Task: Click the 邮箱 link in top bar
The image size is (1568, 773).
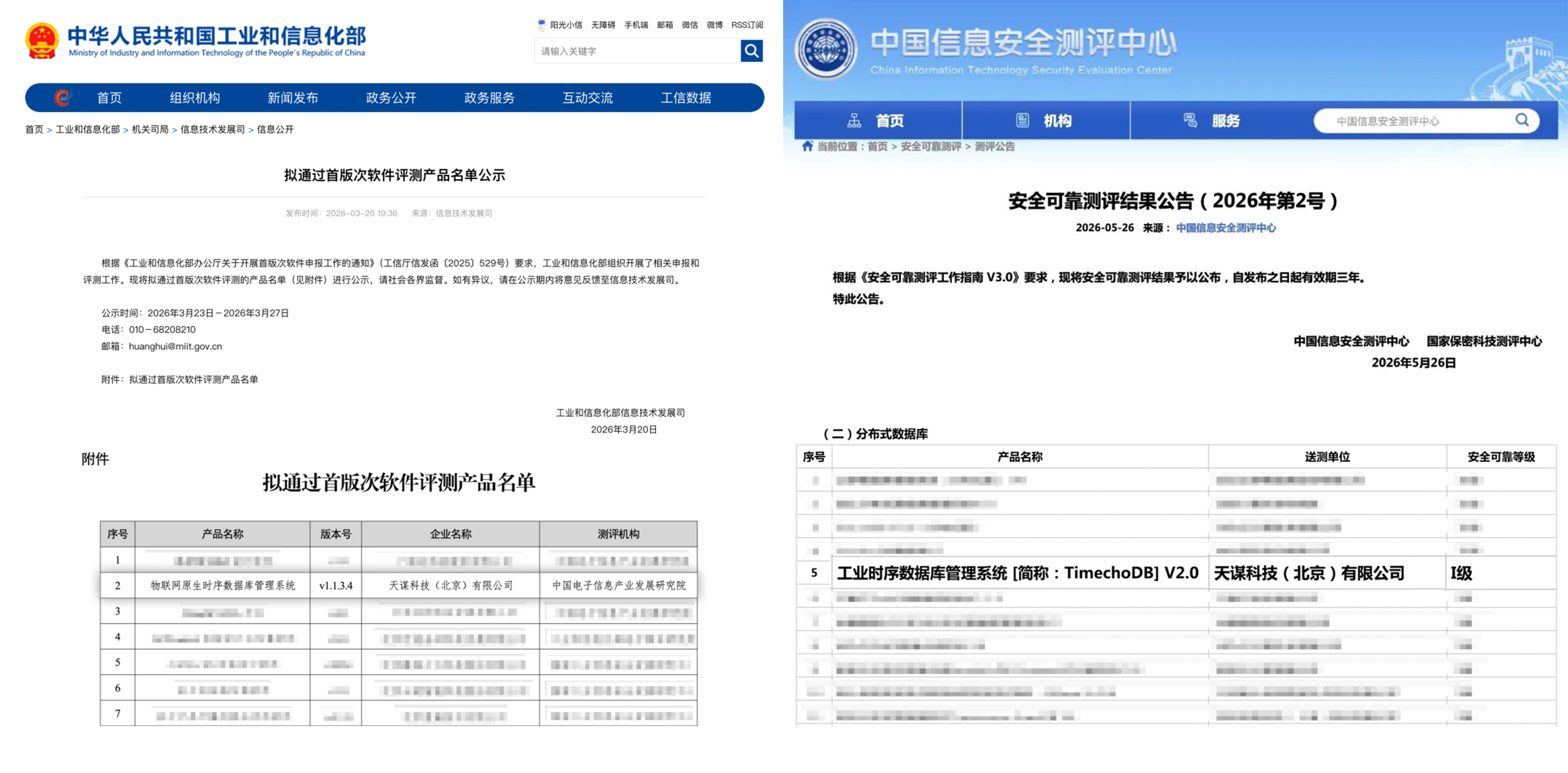Action: [665, 25]
